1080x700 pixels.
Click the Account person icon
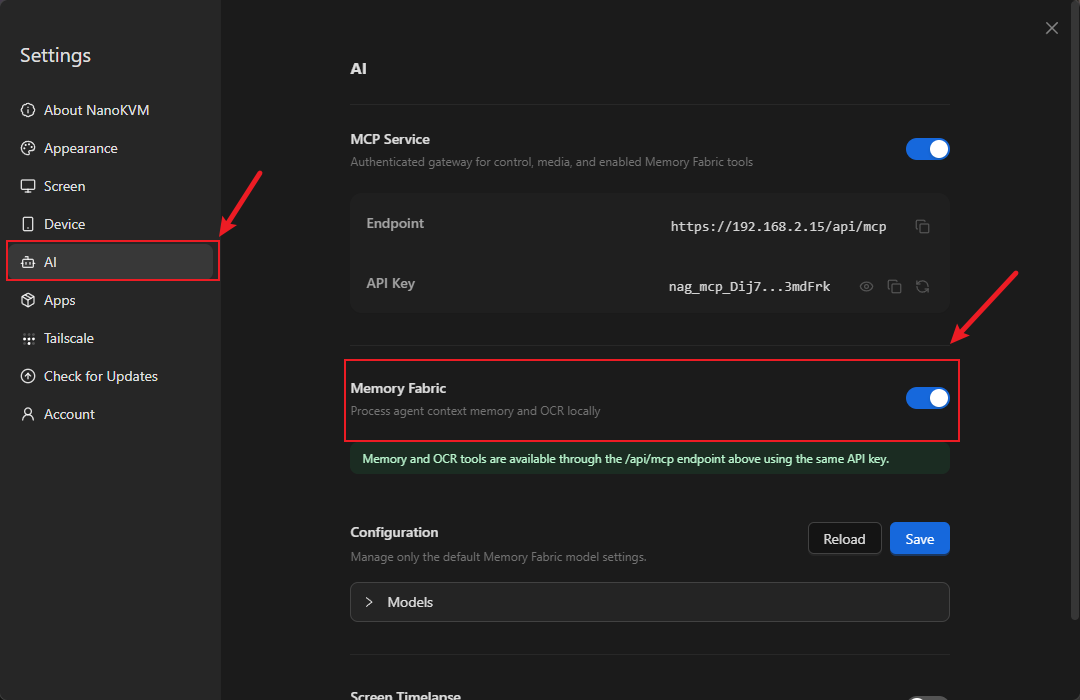28,414
